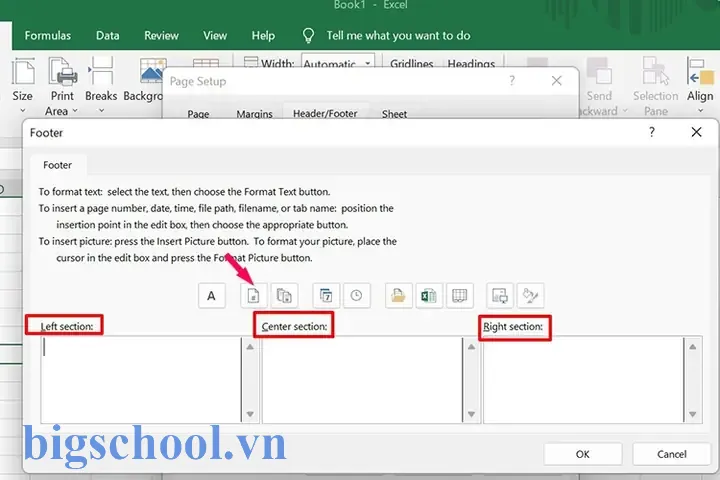
Task: Click the Tell me what you want search box
Action: [398, 35]
